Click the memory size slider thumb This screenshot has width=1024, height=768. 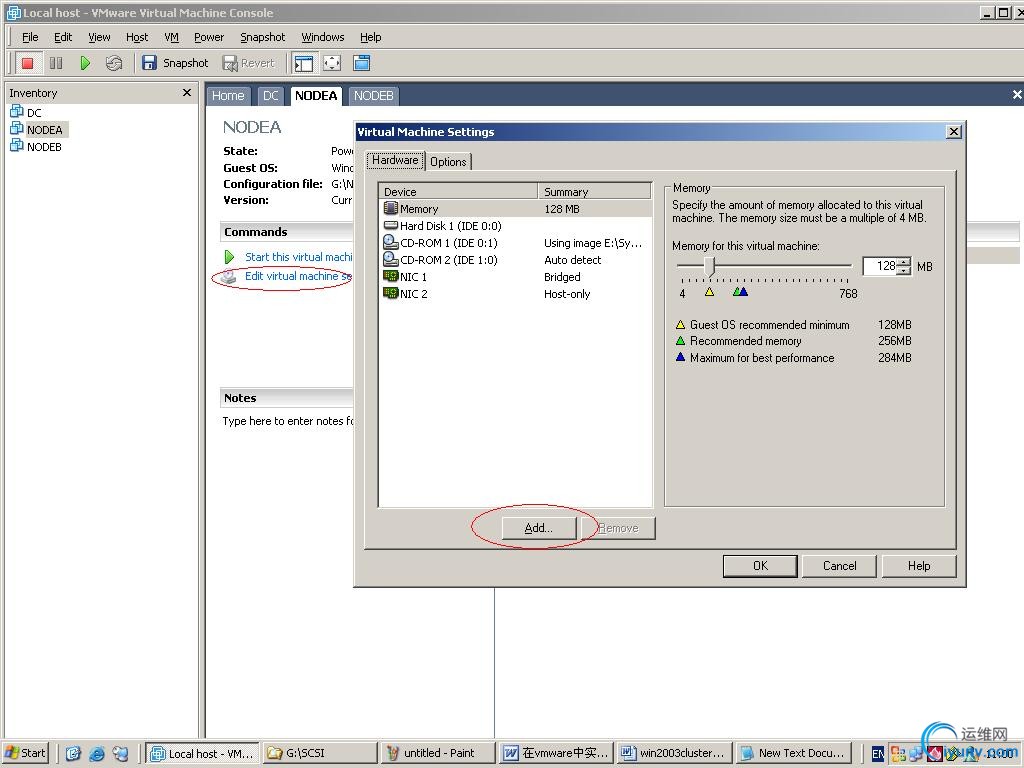(x=711, y=265)
